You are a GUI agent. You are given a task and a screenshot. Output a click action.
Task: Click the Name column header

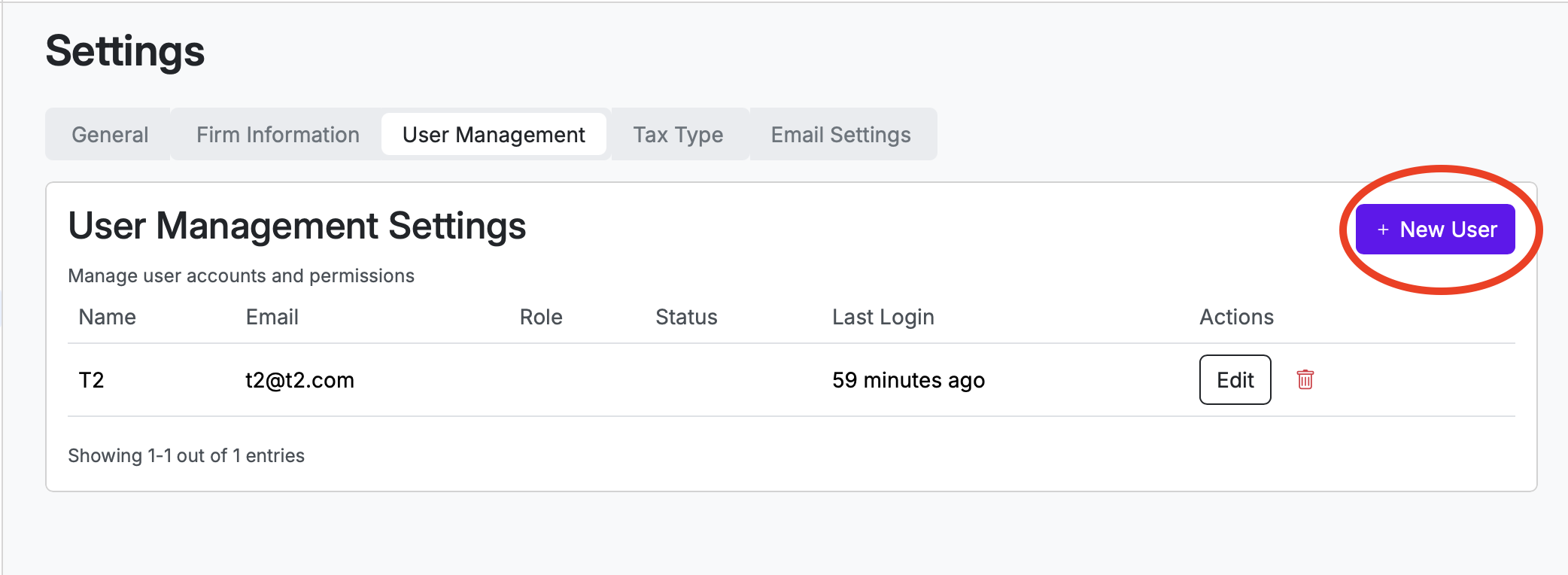click(x=107, y=317)
